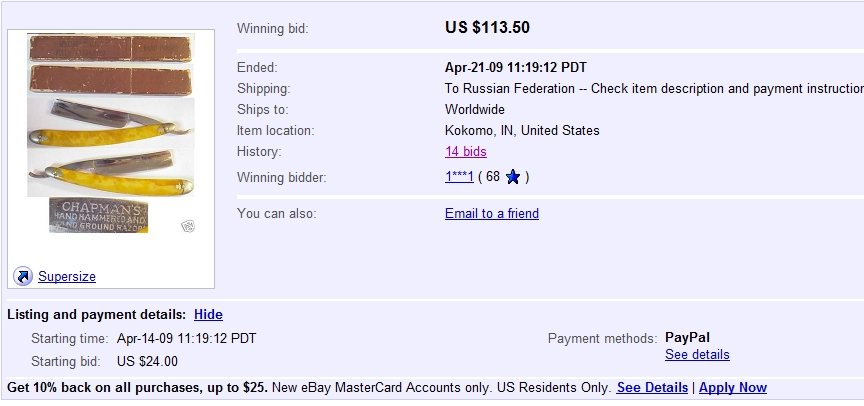Click the small watermark icon beside the Chapman's stamp
The width and height of the screenshot is (864, 406).
(187, 227)
